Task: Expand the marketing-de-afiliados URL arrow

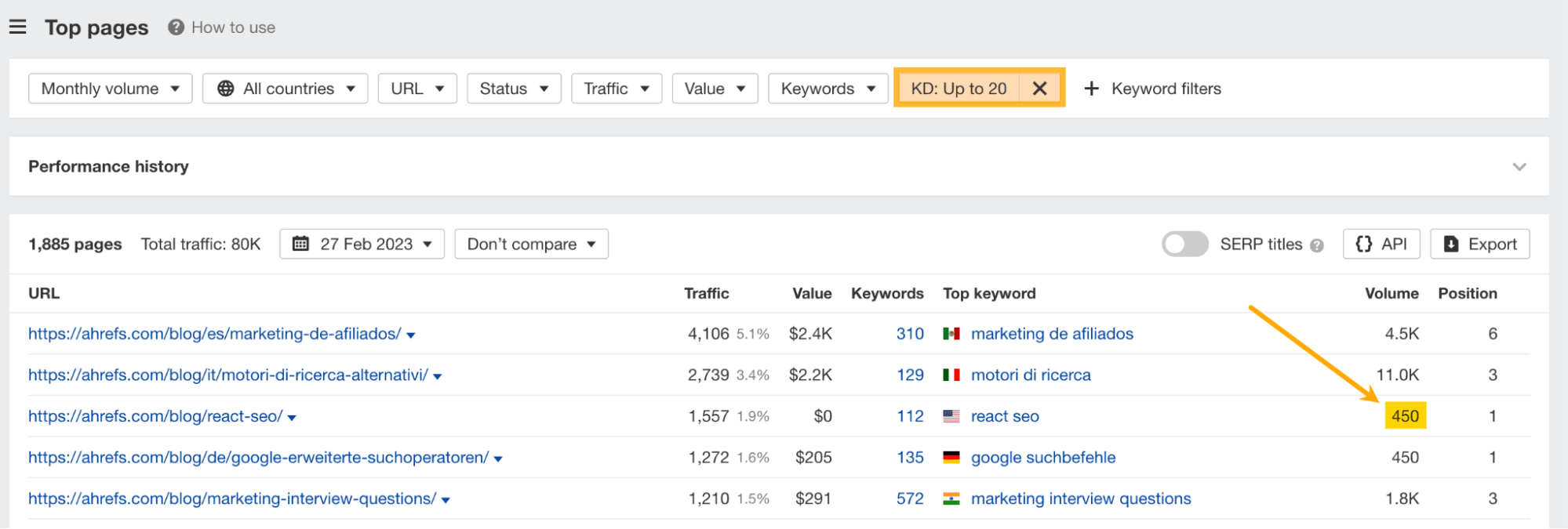Action: [x=411, y=335]
